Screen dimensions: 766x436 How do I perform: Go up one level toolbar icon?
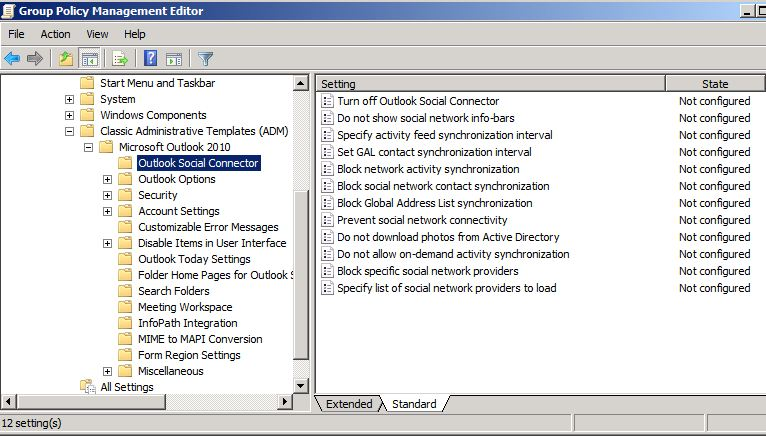[66, 59]
